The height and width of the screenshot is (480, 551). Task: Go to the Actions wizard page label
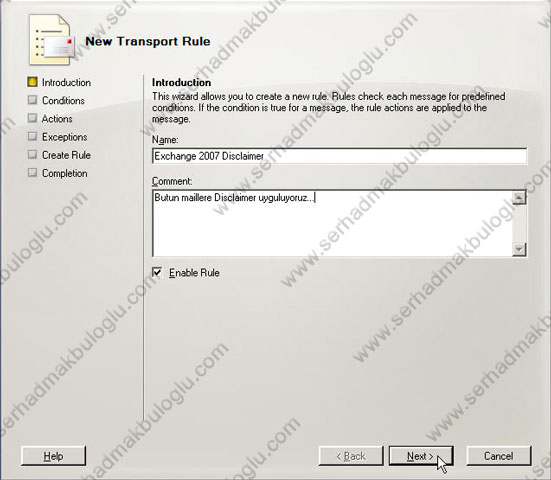click(x=57, y=119)
